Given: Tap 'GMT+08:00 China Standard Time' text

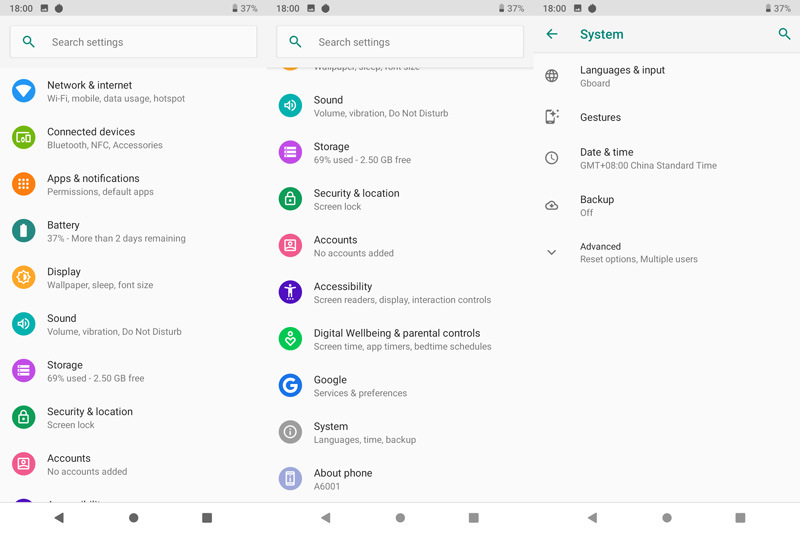Looking at the screenshot, I should [x=648, y=165].
